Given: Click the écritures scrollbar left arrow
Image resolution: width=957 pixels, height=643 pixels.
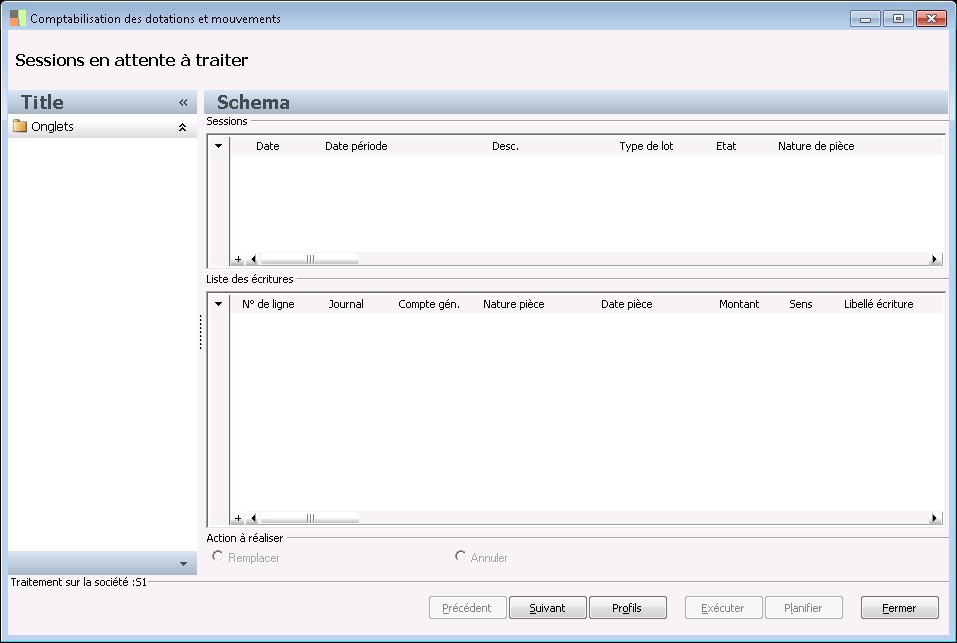Looking at the screenshot, I should (253, 518).
